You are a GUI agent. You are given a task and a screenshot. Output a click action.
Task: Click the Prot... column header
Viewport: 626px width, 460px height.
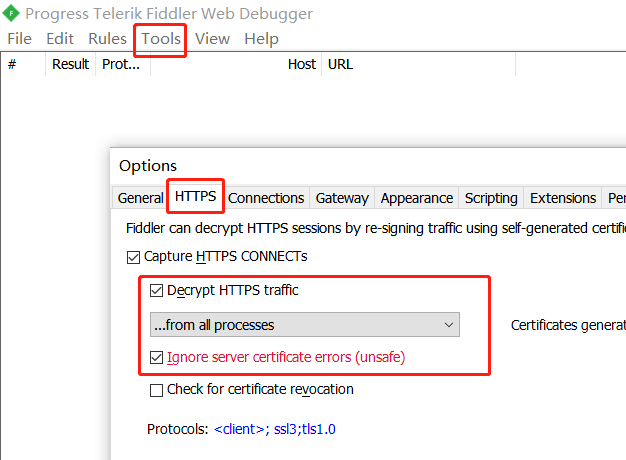[x=123, y=64]
